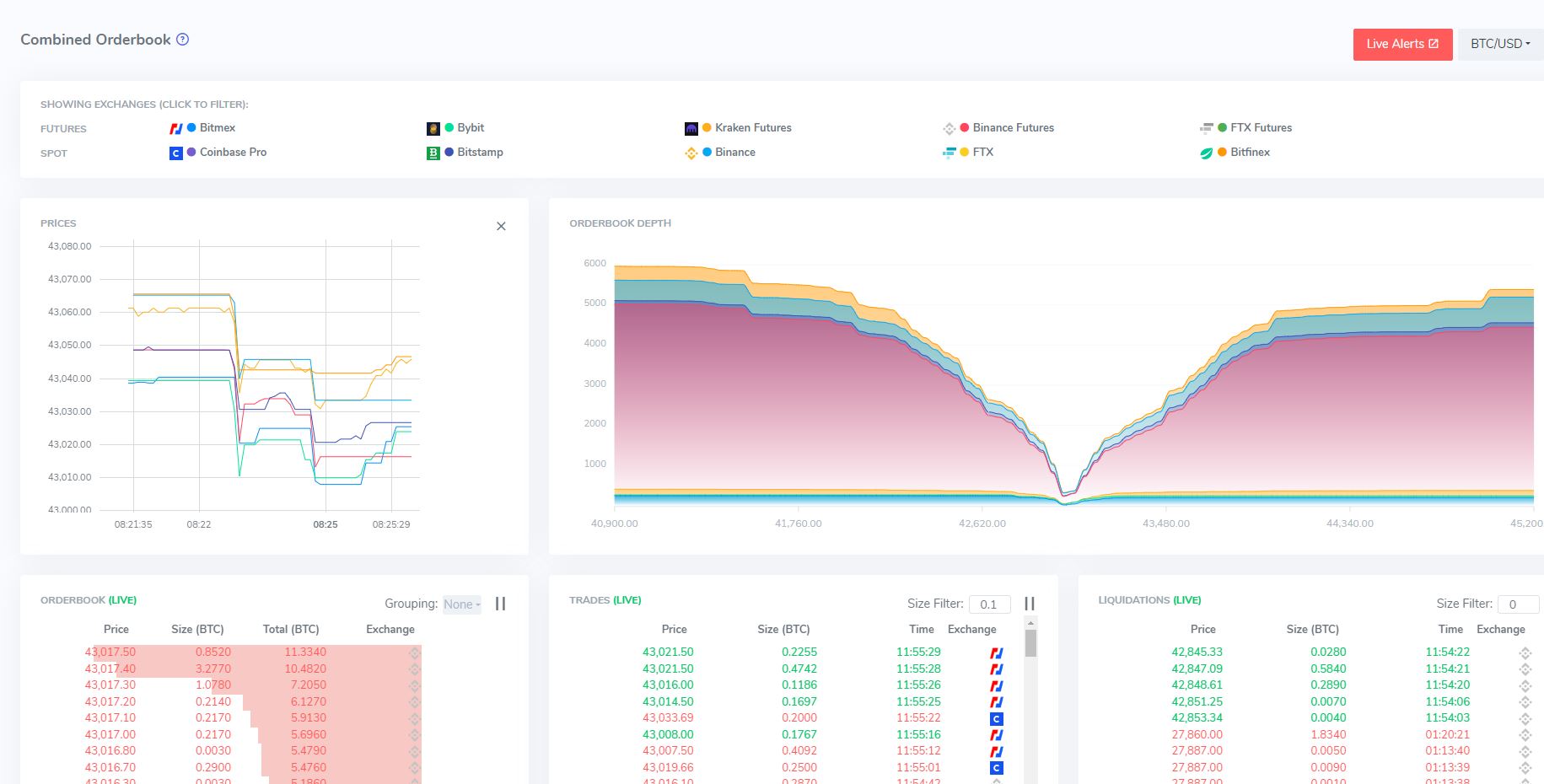Screen dimensions: 1544x784
Task: Click the help icon beside Combined Orderbook
Action: [x=182, y=40]
